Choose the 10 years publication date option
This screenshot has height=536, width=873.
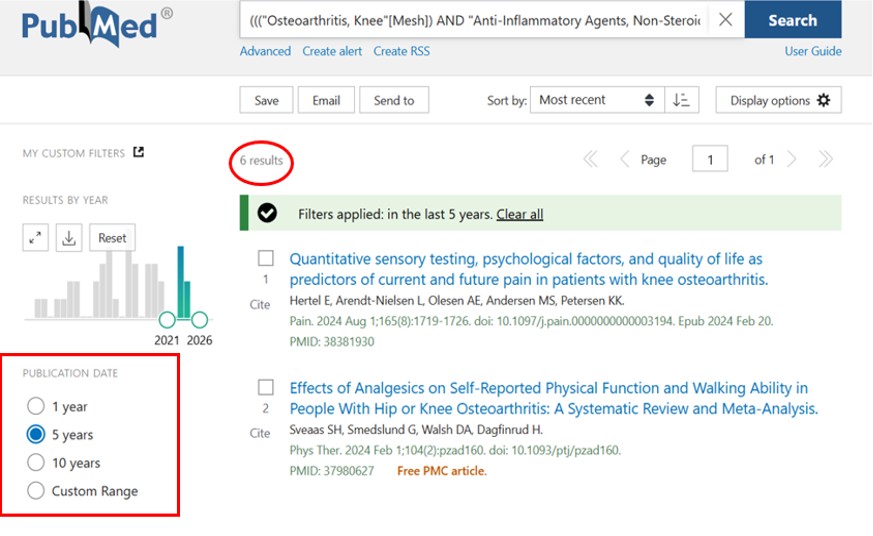pyautogui.click(x=36, y=463)
